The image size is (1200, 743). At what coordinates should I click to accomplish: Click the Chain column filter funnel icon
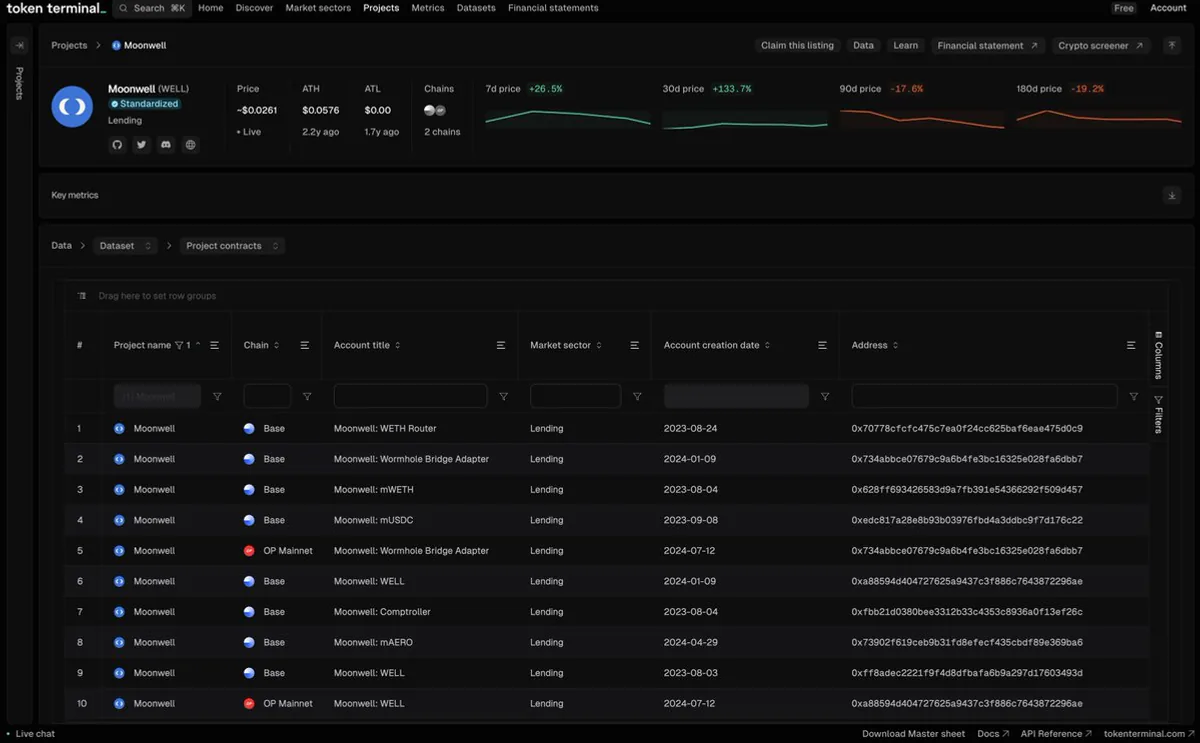tap(307, 397)
